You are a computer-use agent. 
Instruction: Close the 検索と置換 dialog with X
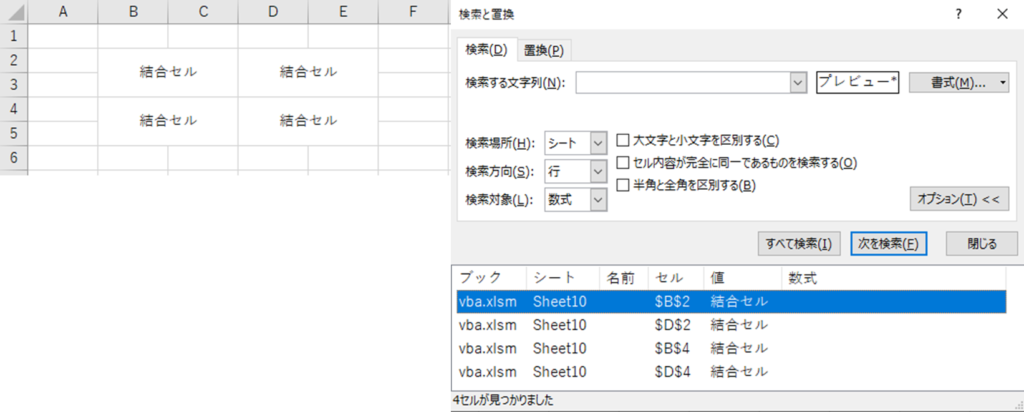(1002, 14)
